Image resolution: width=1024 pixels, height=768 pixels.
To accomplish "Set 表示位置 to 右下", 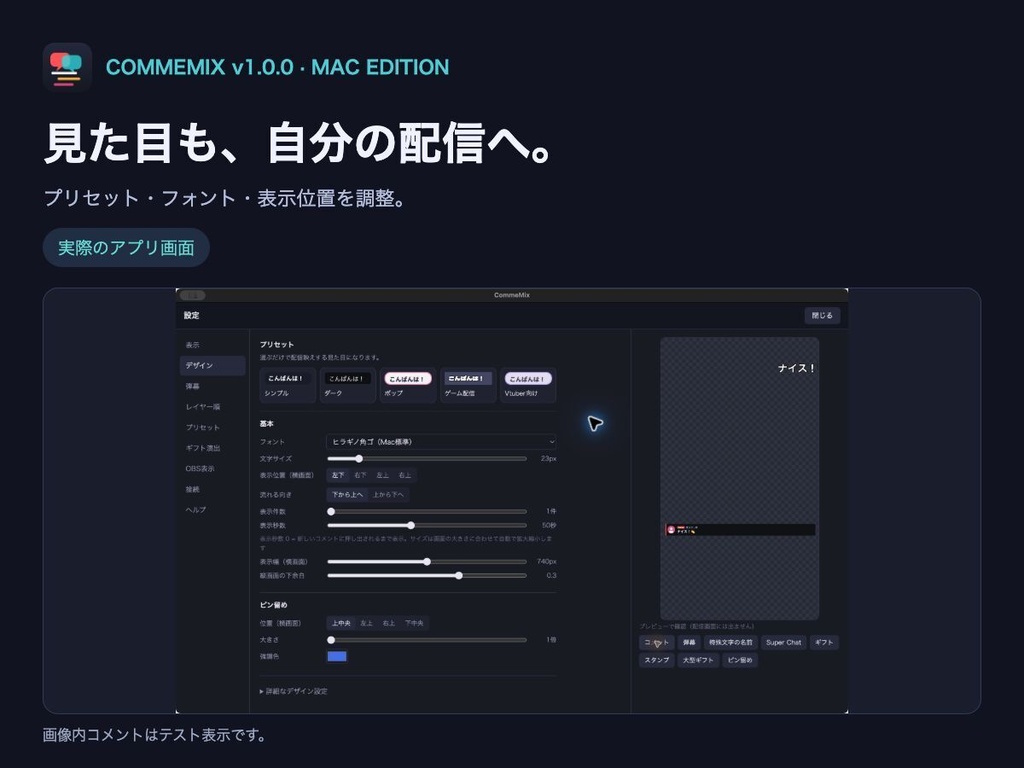I will (x=360, y=475).
